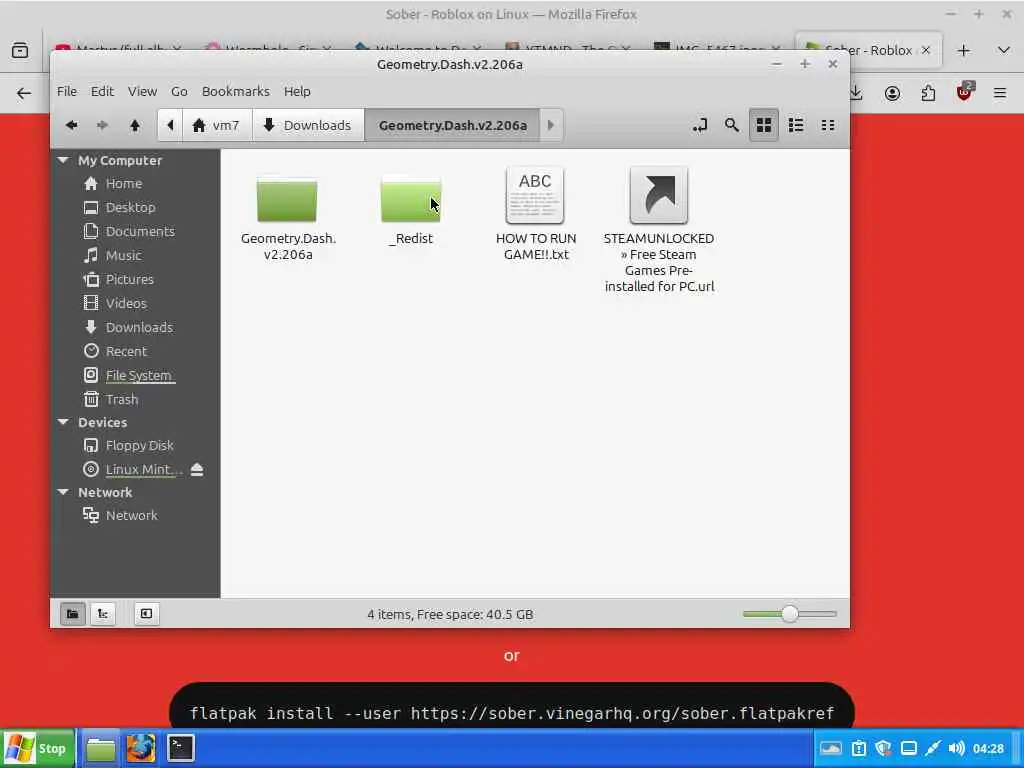Select HOW TO RUN GAME!!.txt file
Viewport: 1024px width, 768px height.
coord(536,214)
